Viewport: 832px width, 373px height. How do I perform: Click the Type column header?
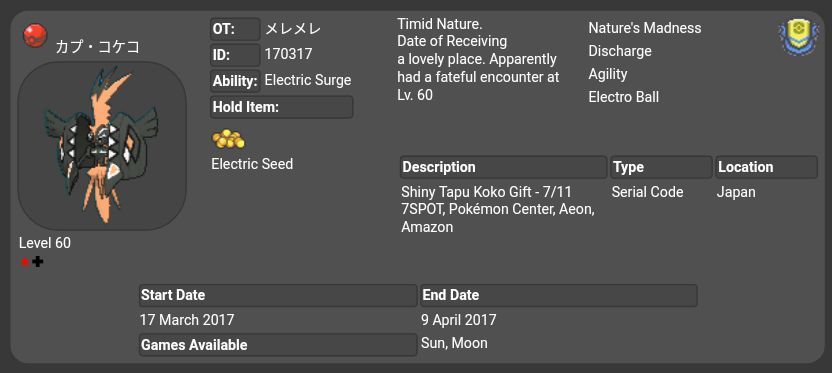[661, 167]
